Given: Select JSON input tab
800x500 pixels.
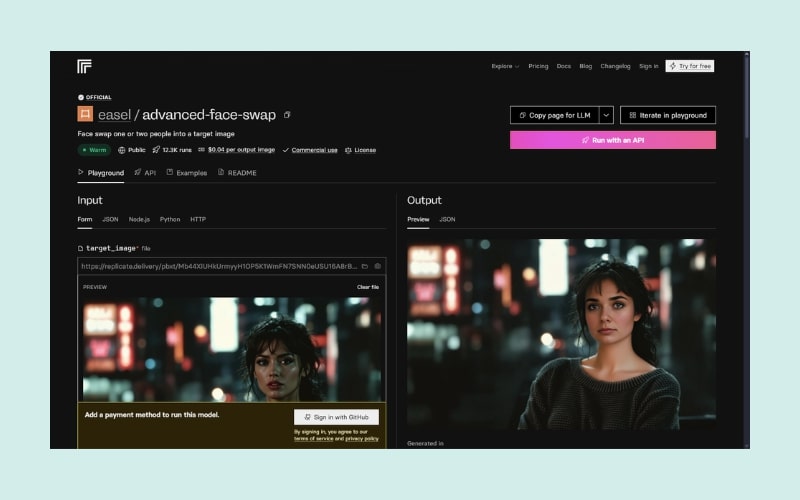Looking at the screenshot, I should [x=110, y=219].
